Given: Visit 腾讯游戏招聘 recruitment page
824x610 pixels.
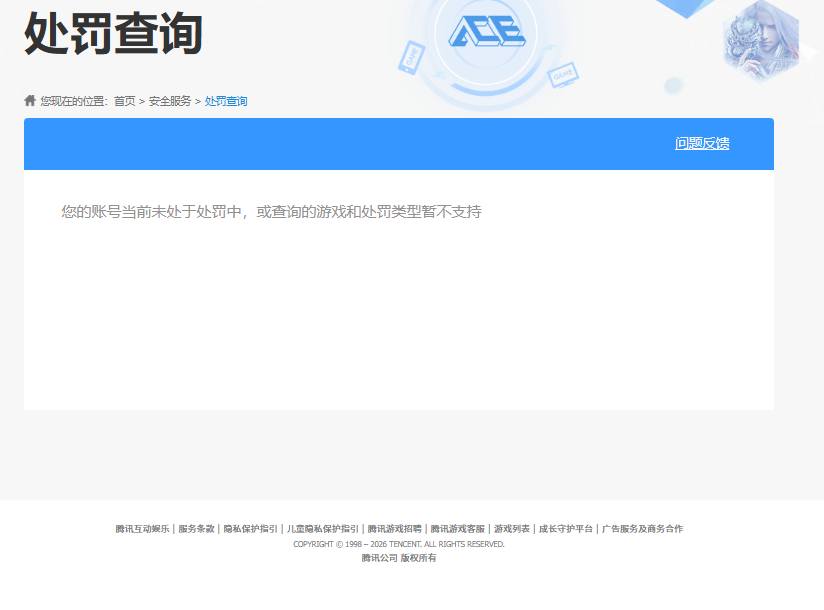Looking at the screenshot, I should click(394, 528).
